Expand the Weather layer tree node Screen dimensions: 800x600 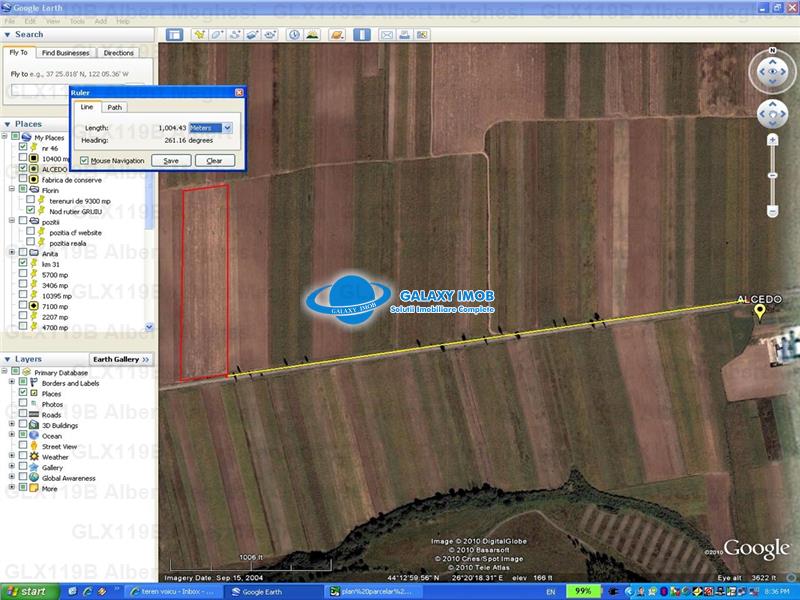[x=11, y=457]
